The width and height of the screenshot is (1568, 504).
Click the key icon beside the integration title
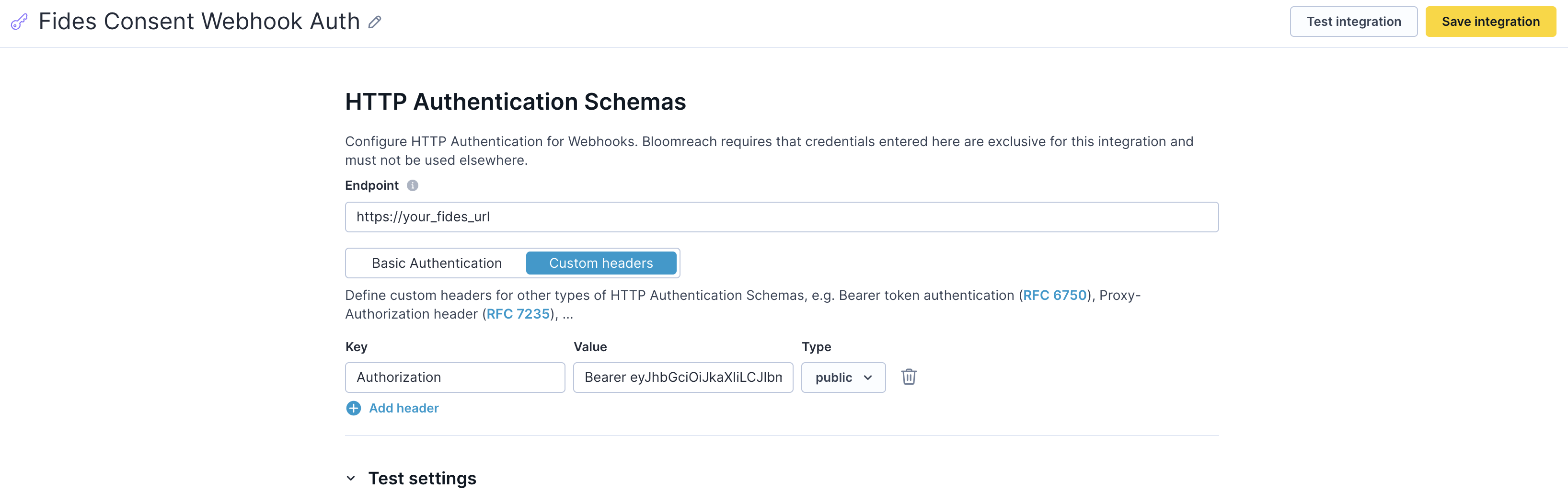tap(19, 22)
